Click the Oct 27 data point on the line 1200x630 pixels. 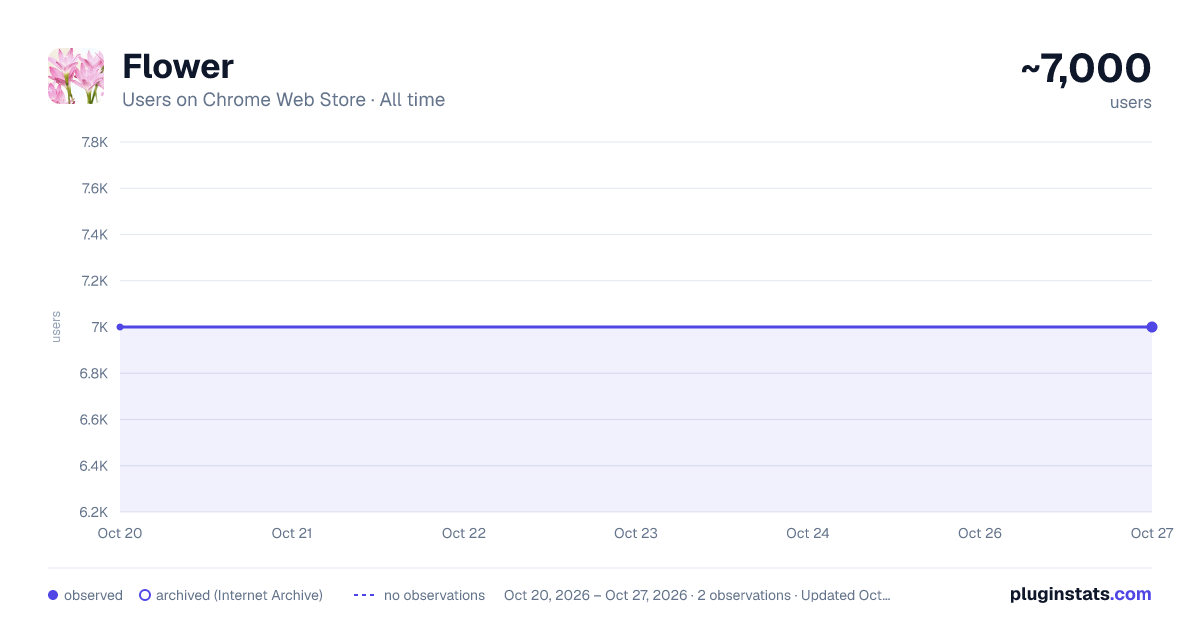pos(1152,327)
